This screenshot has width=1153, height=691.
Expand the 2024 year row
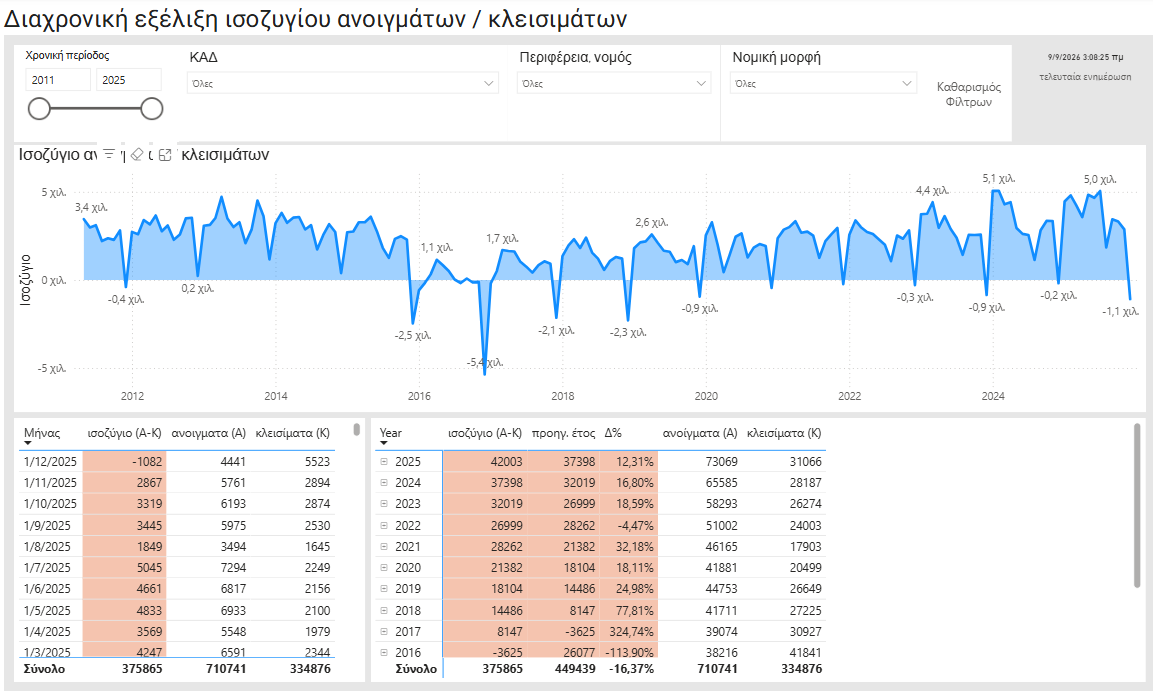click(384, 483)
